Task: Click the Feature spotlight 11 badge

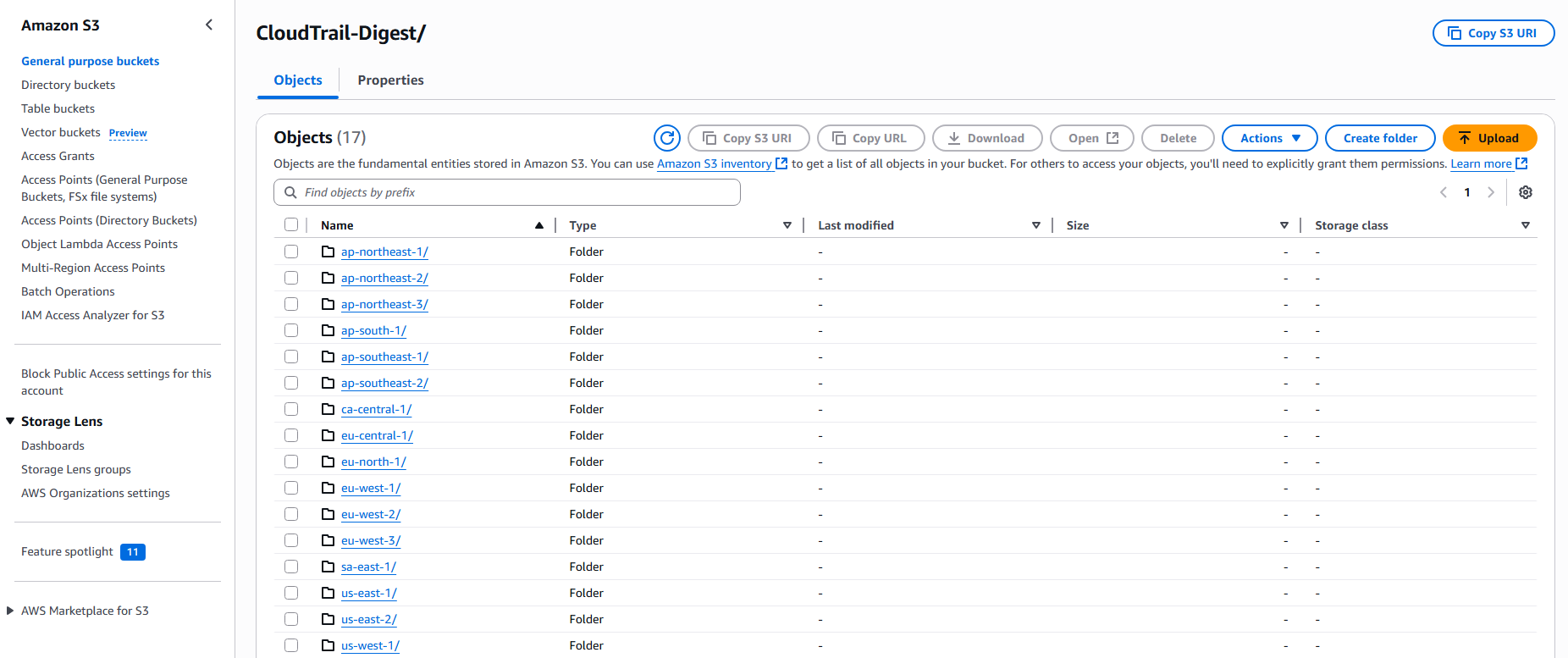Action: coord(133,552)
